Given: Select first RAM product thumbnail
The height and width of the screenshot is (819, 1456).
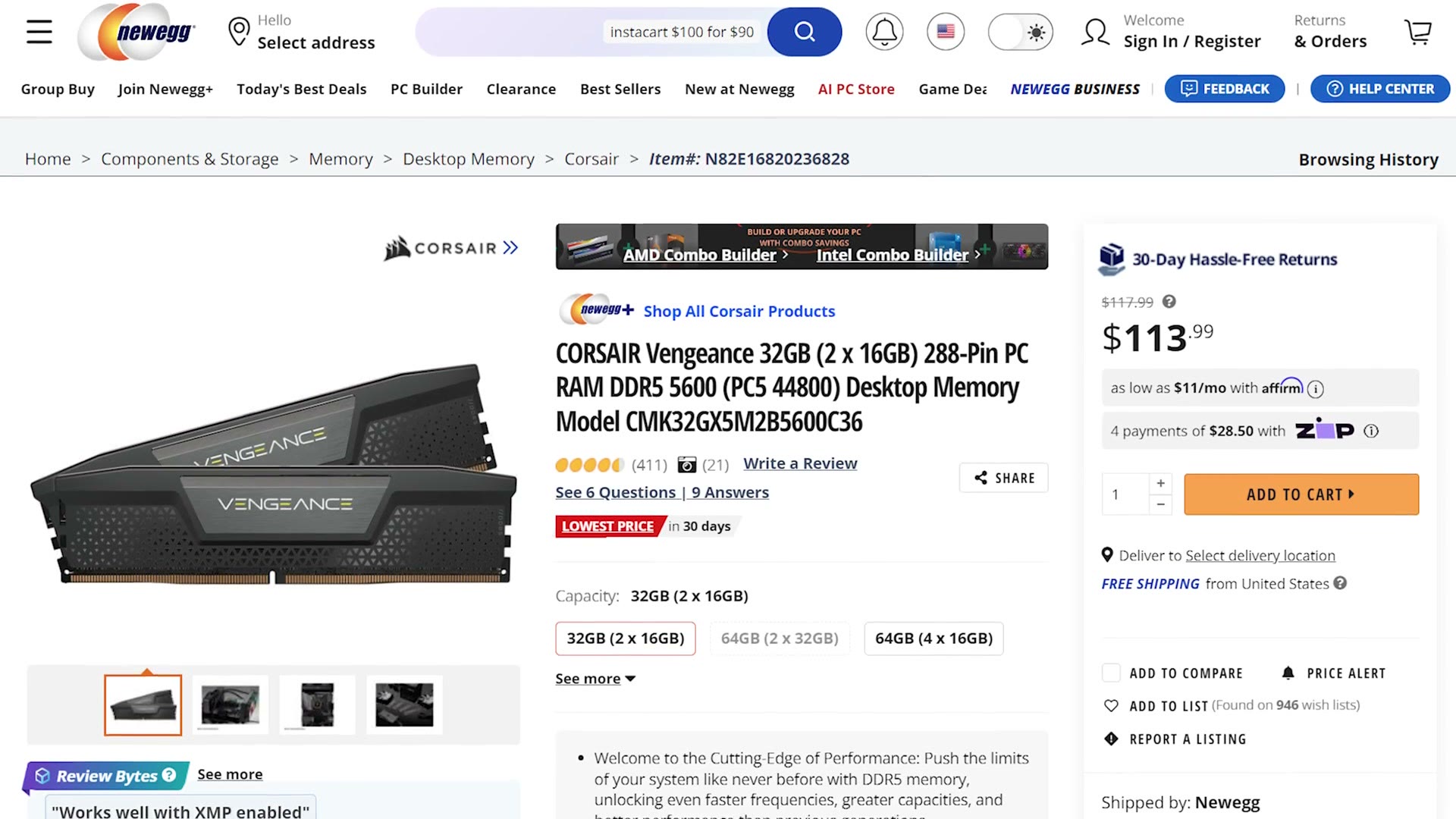Looking at the screenshot, I should tap(143, 704).
